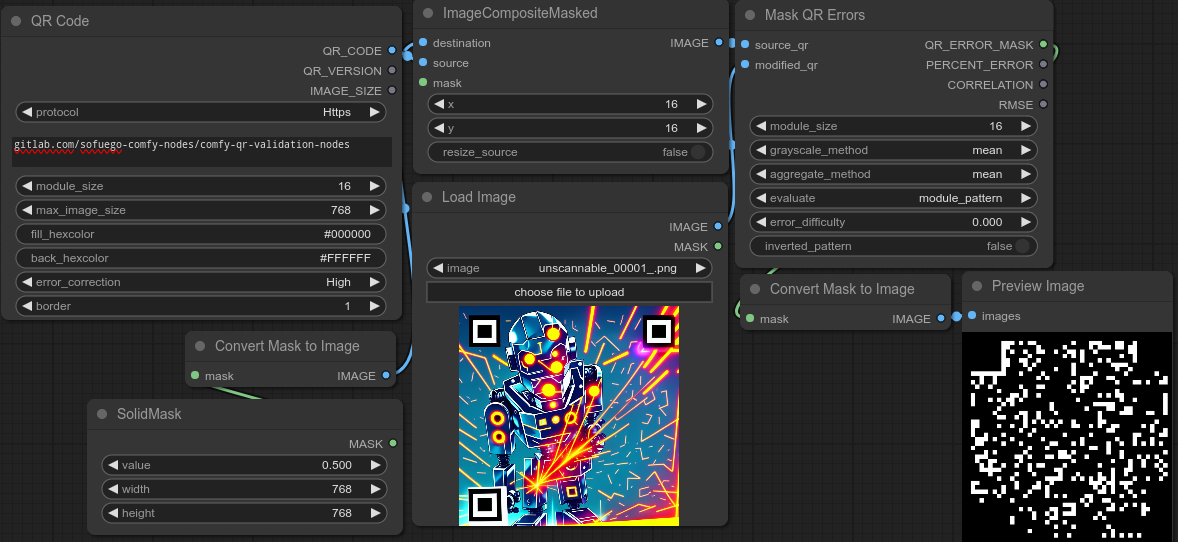Click the robot QR image thumbnail in Load Image
1178x542 pixels.
tap(569, 416)
